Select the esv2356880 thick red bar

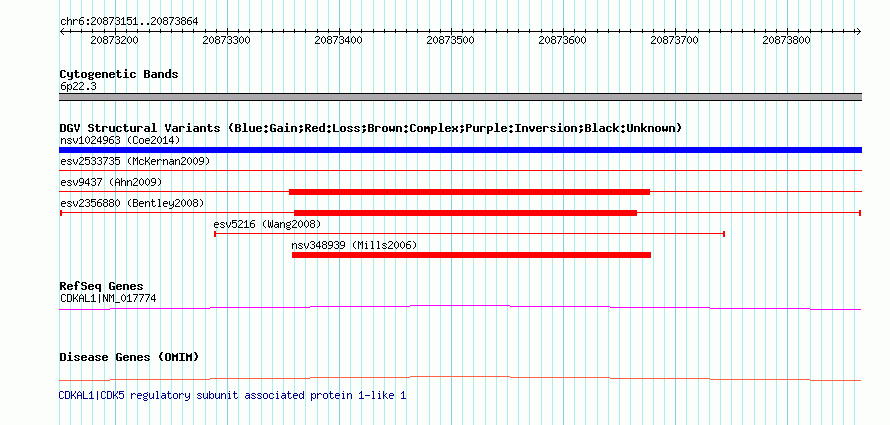pos(465,213)
